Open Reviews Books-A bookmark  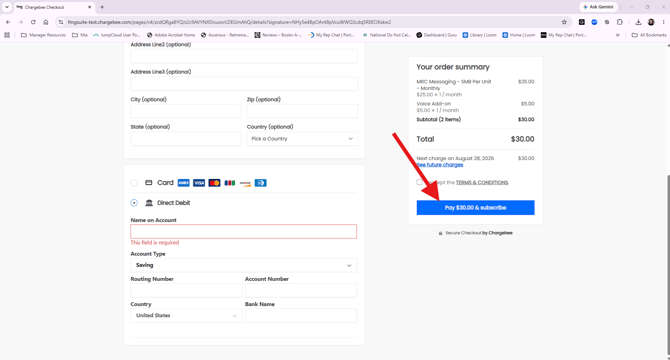[x=278, y=35]
